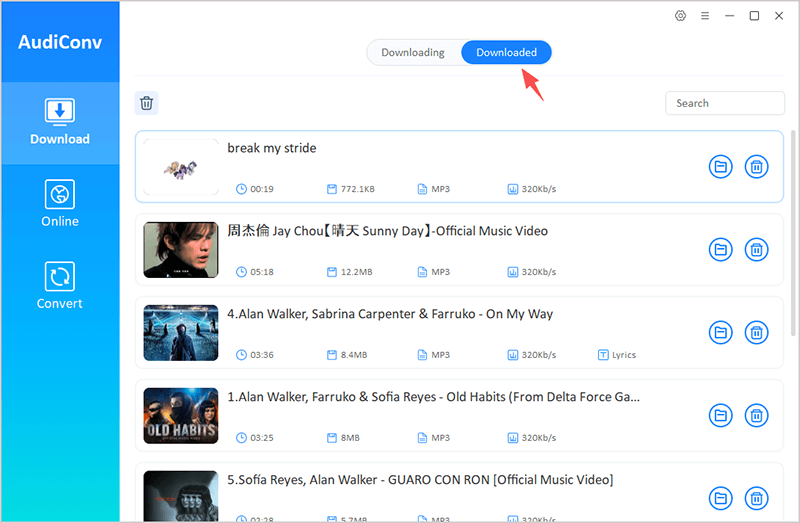Click the 8MB file size value

coord(350,438)
